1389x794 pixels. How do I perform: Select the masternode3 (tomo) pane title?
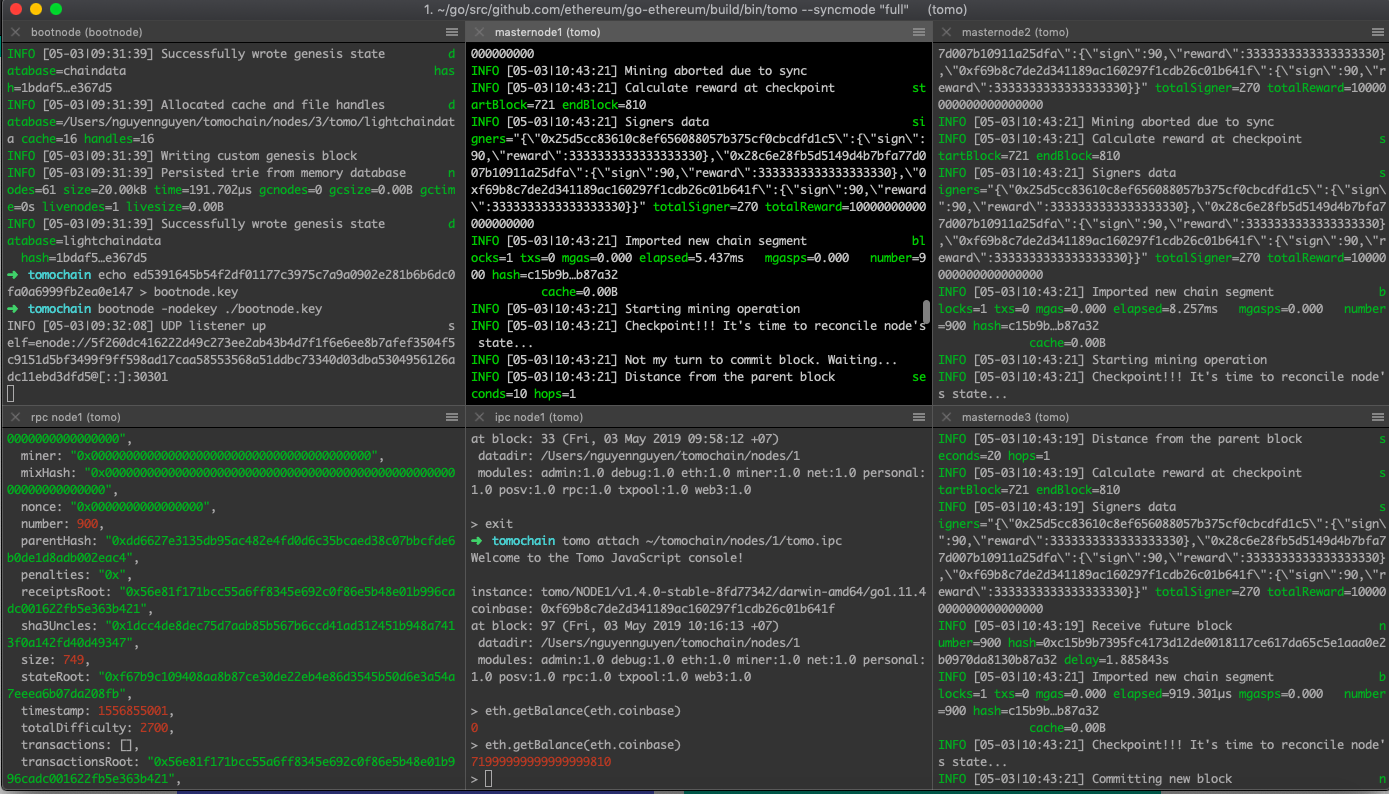1014,417
